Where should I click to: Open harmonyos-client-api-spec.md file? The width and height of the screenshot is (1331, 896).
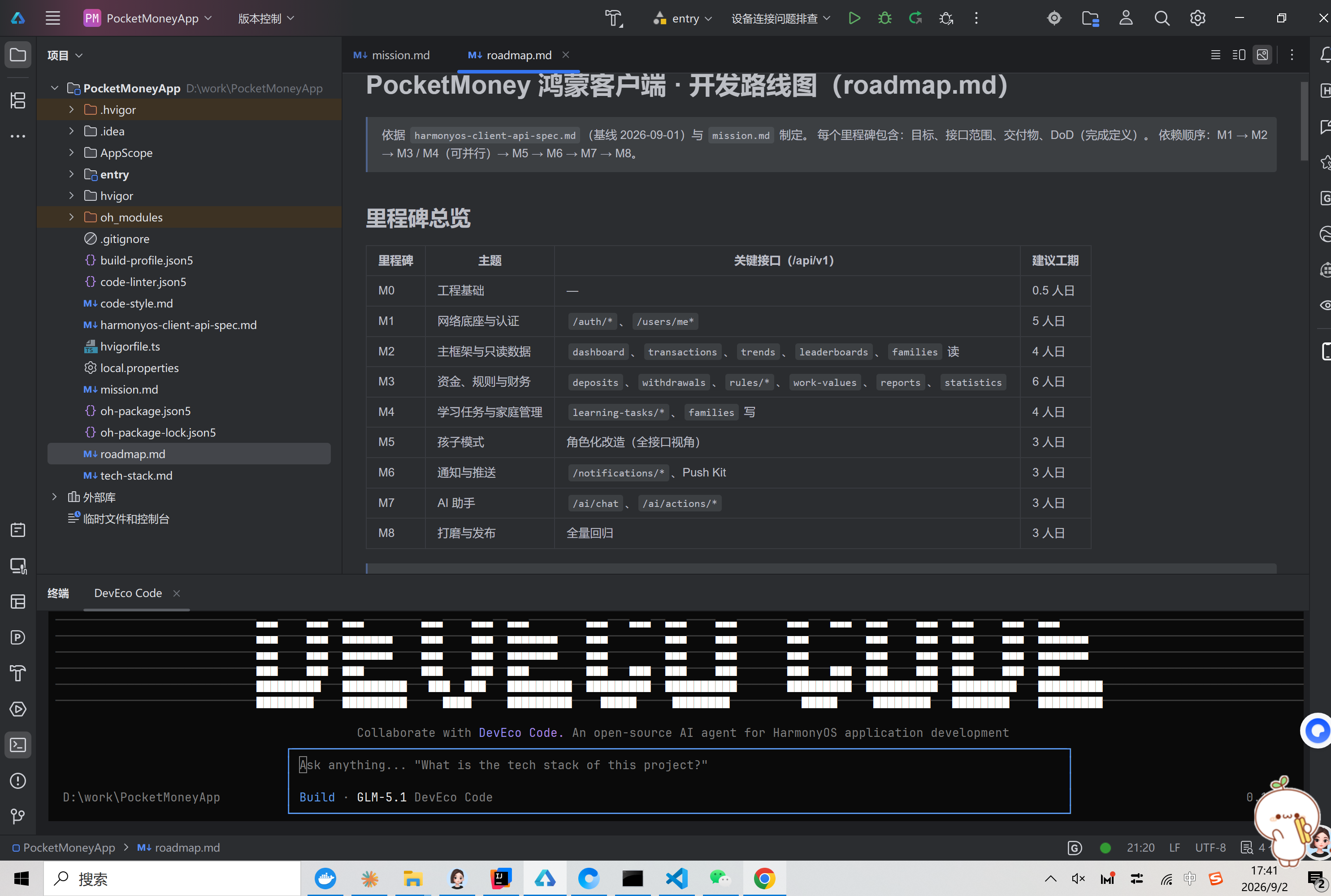(178, 325)
